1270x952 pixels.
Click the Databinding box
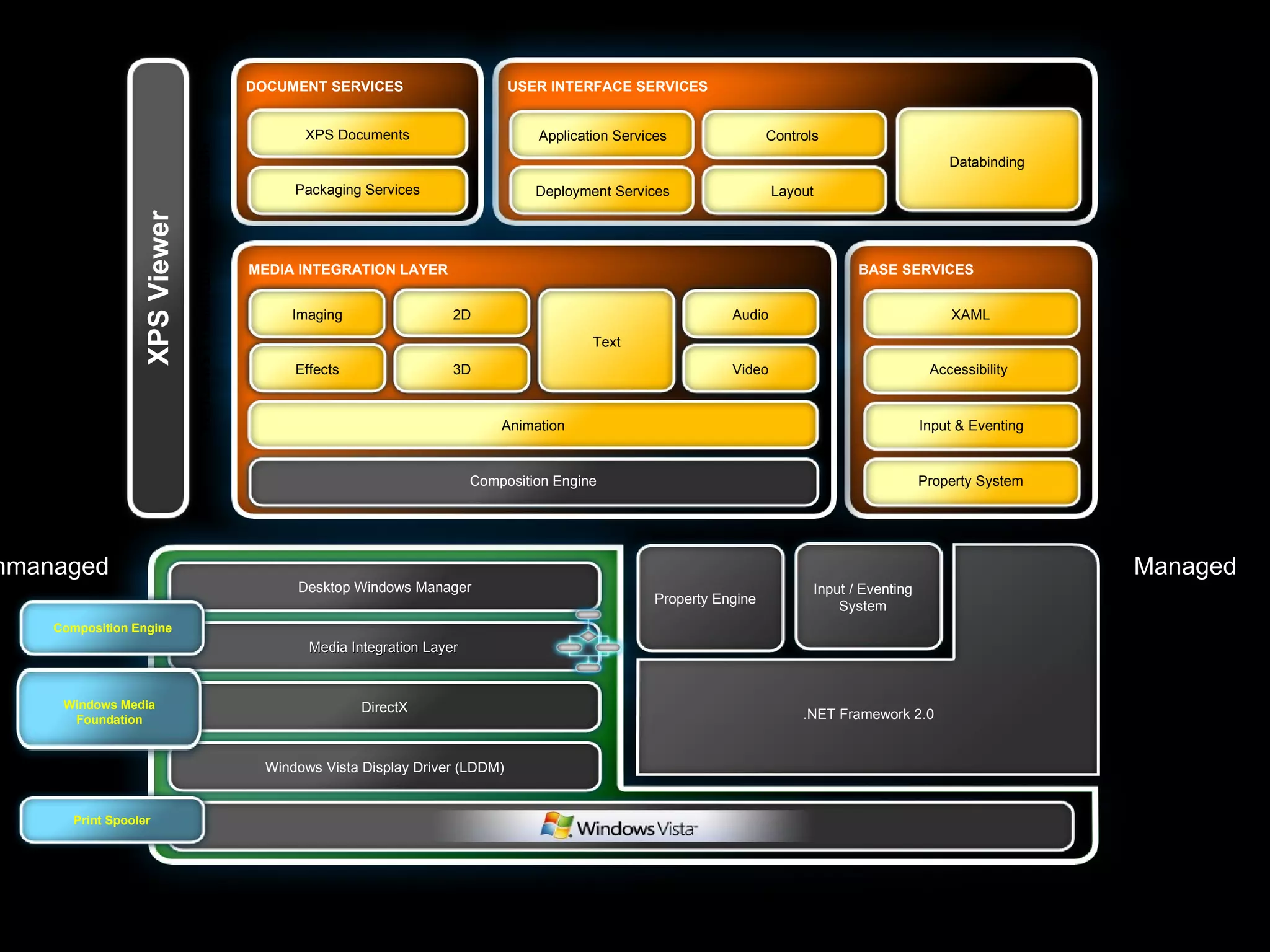[987, 161]
